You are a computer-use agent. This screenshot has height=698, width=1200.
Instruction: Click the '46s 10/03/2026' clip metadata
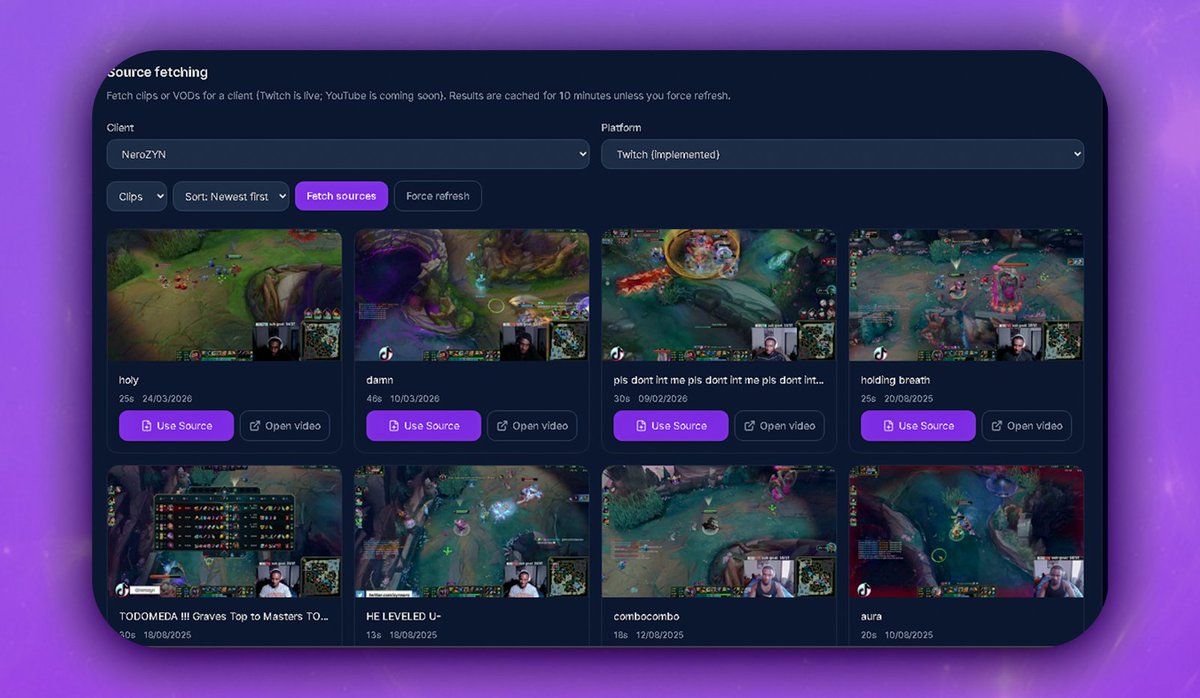tap(403, 398)
